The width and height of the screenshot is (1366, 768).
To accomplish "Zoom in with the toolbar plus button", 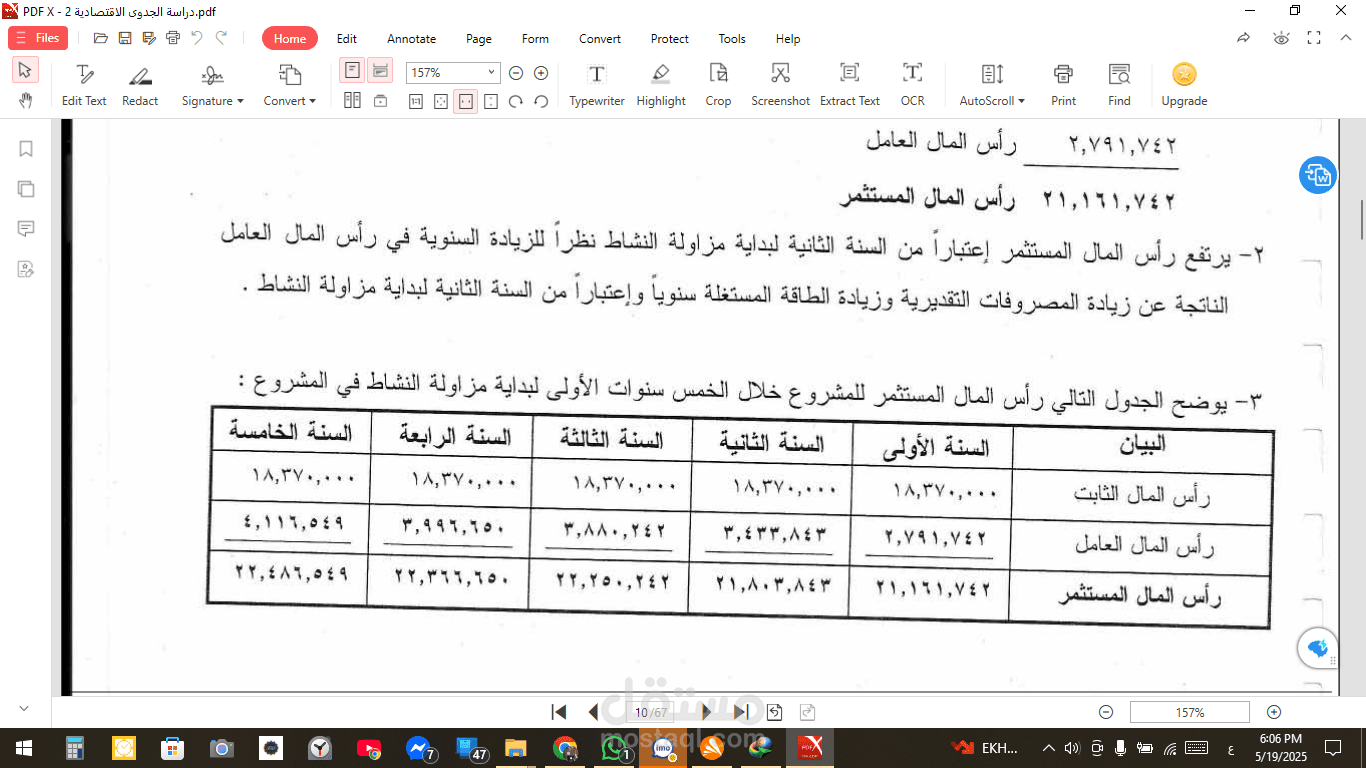I will tap(541, 73).
